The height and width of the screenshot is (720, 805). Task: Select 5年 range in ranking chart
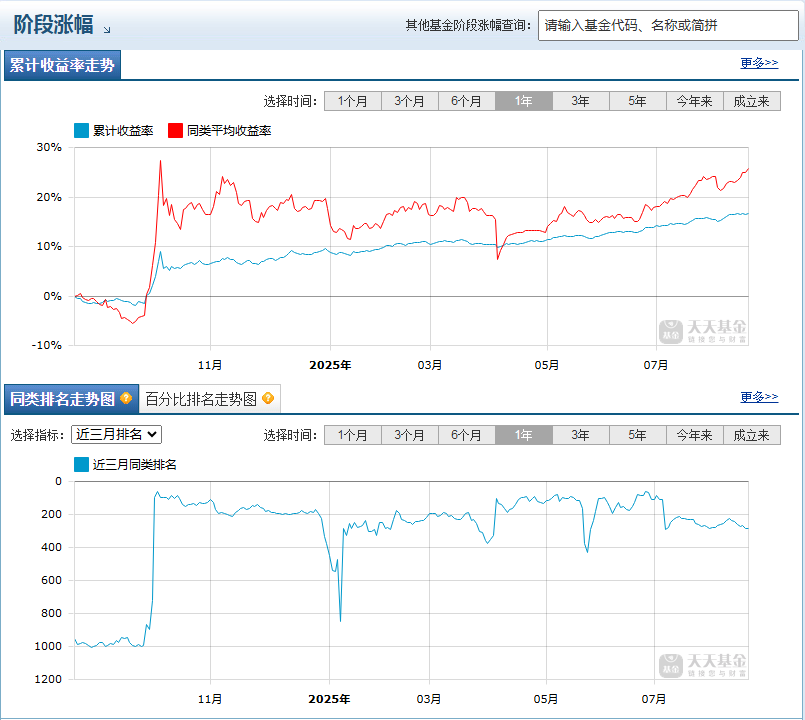[638, 435]
